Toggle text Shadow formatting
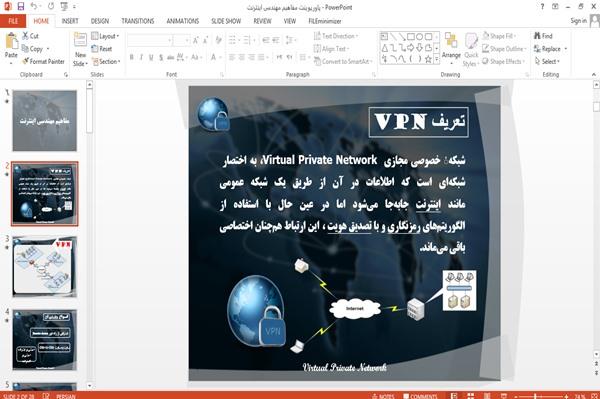This screenshot has width=600, height=399. click(161, 57)
